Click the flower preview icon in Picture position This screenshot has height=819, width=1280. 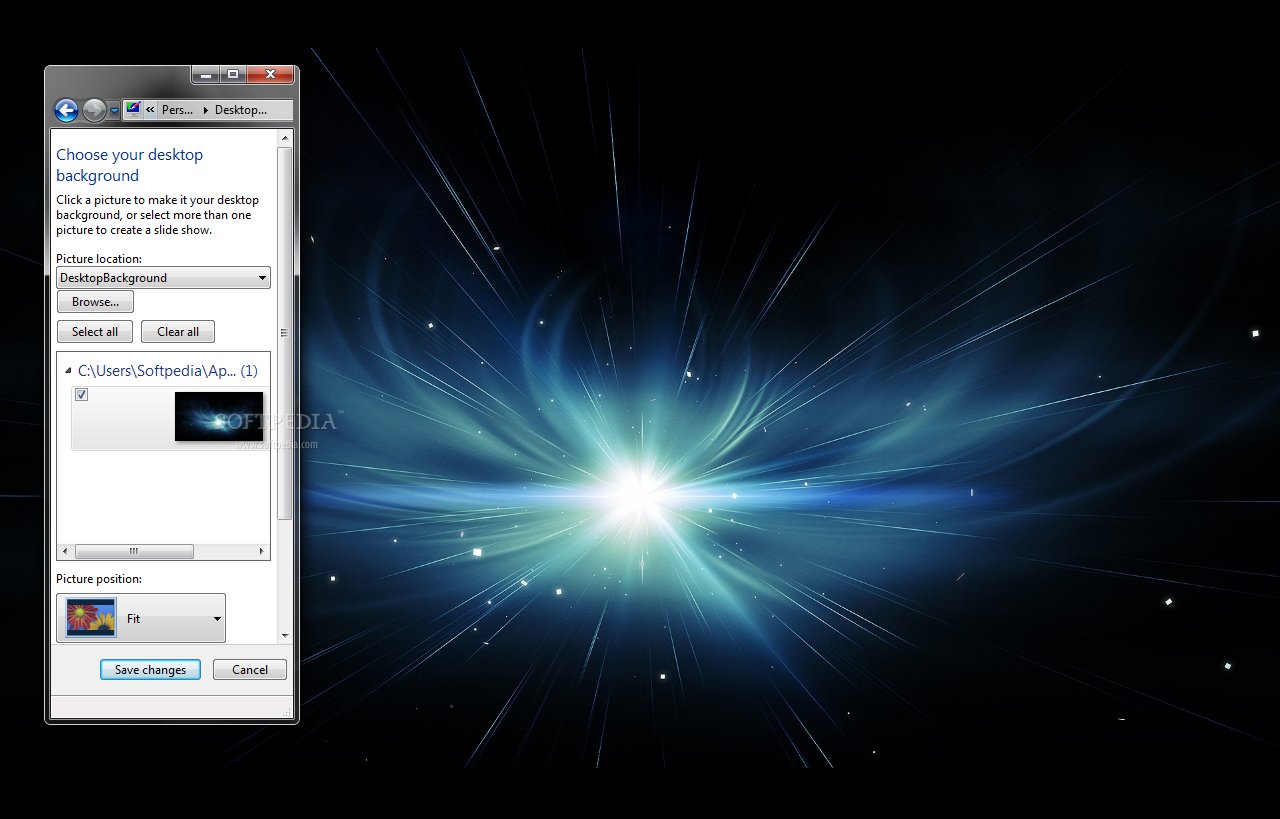[x=91, y=618]
